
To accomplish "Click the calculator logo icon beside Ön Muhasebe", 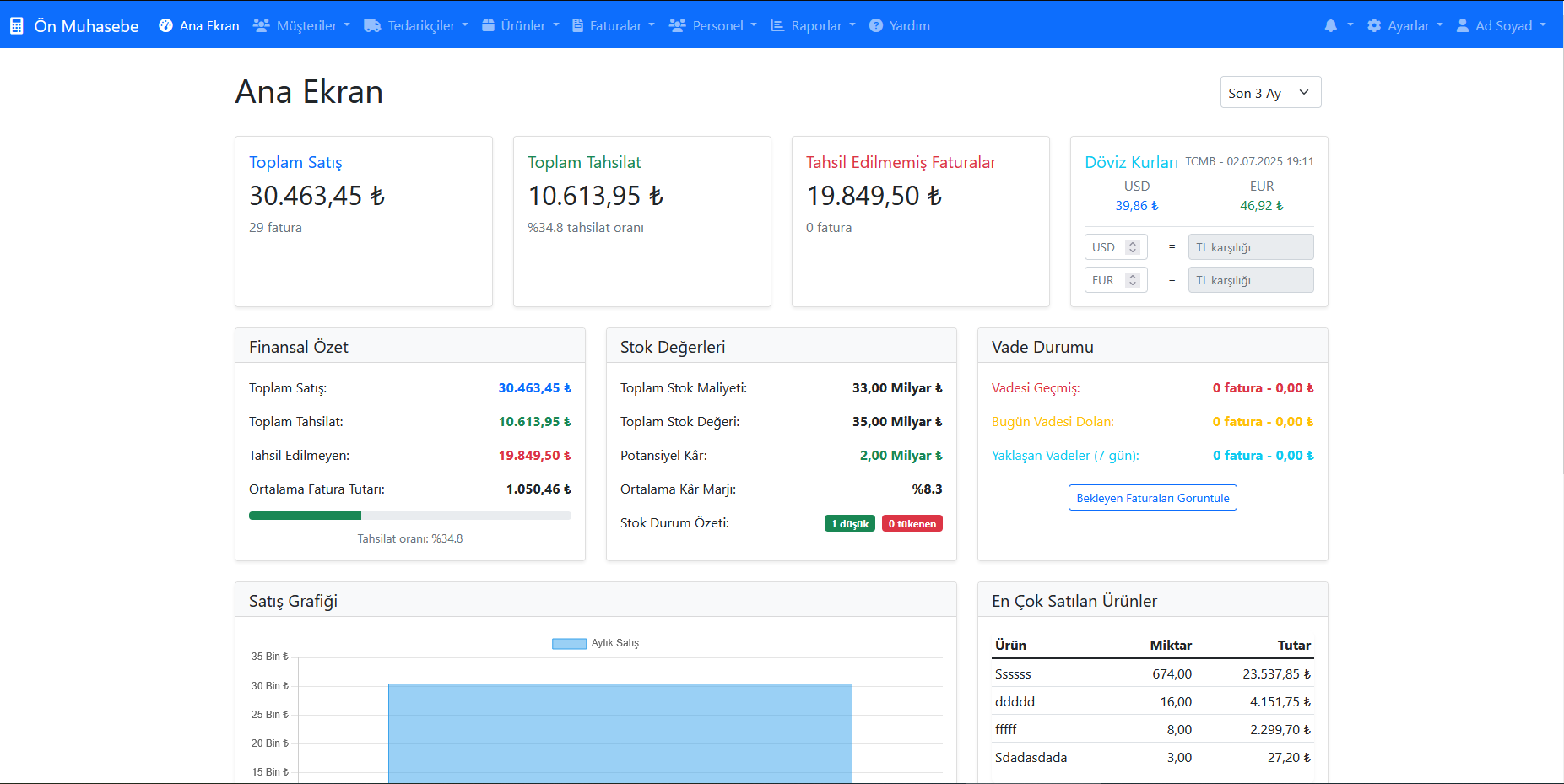I will coord(17,26).
